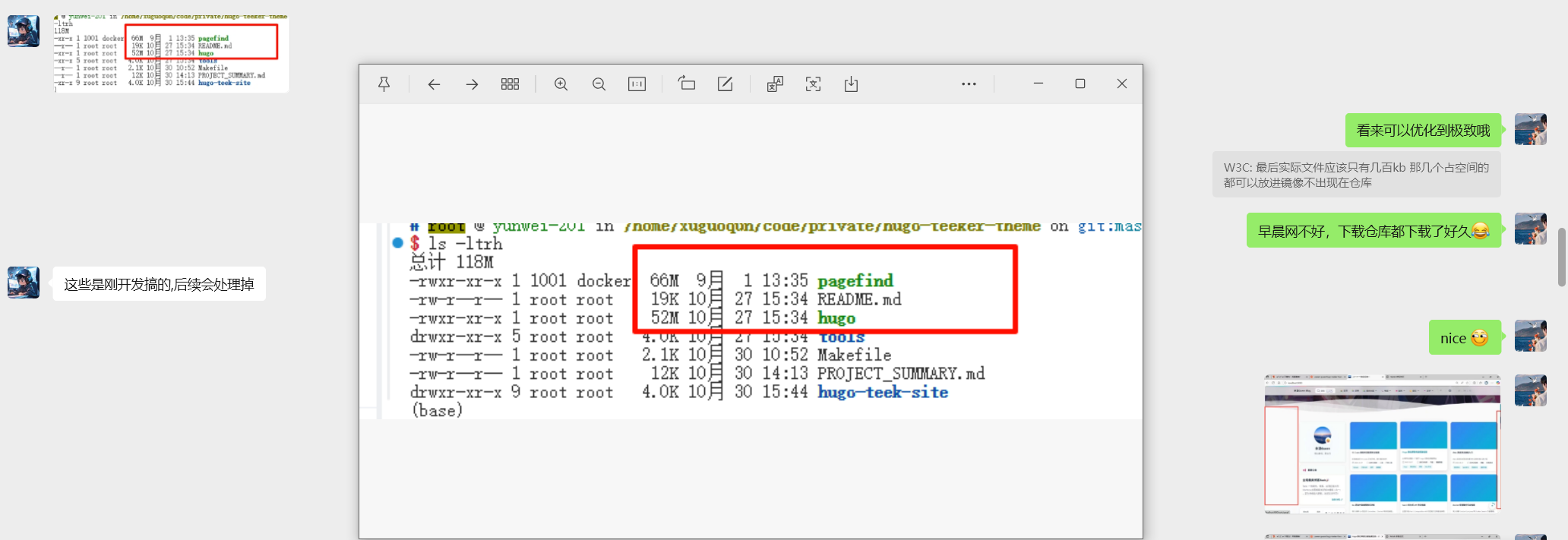
Task: Go to the next image
Action: (472, 84)
